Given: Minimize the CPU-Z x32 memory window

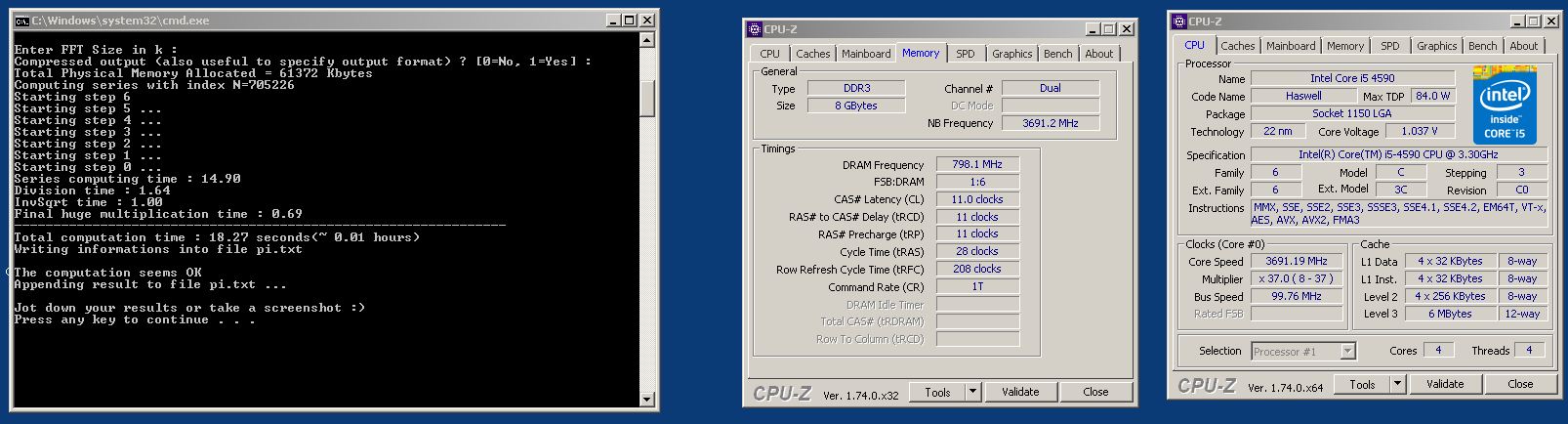Looking at the screenshot, I should [x=1093, y=29].
